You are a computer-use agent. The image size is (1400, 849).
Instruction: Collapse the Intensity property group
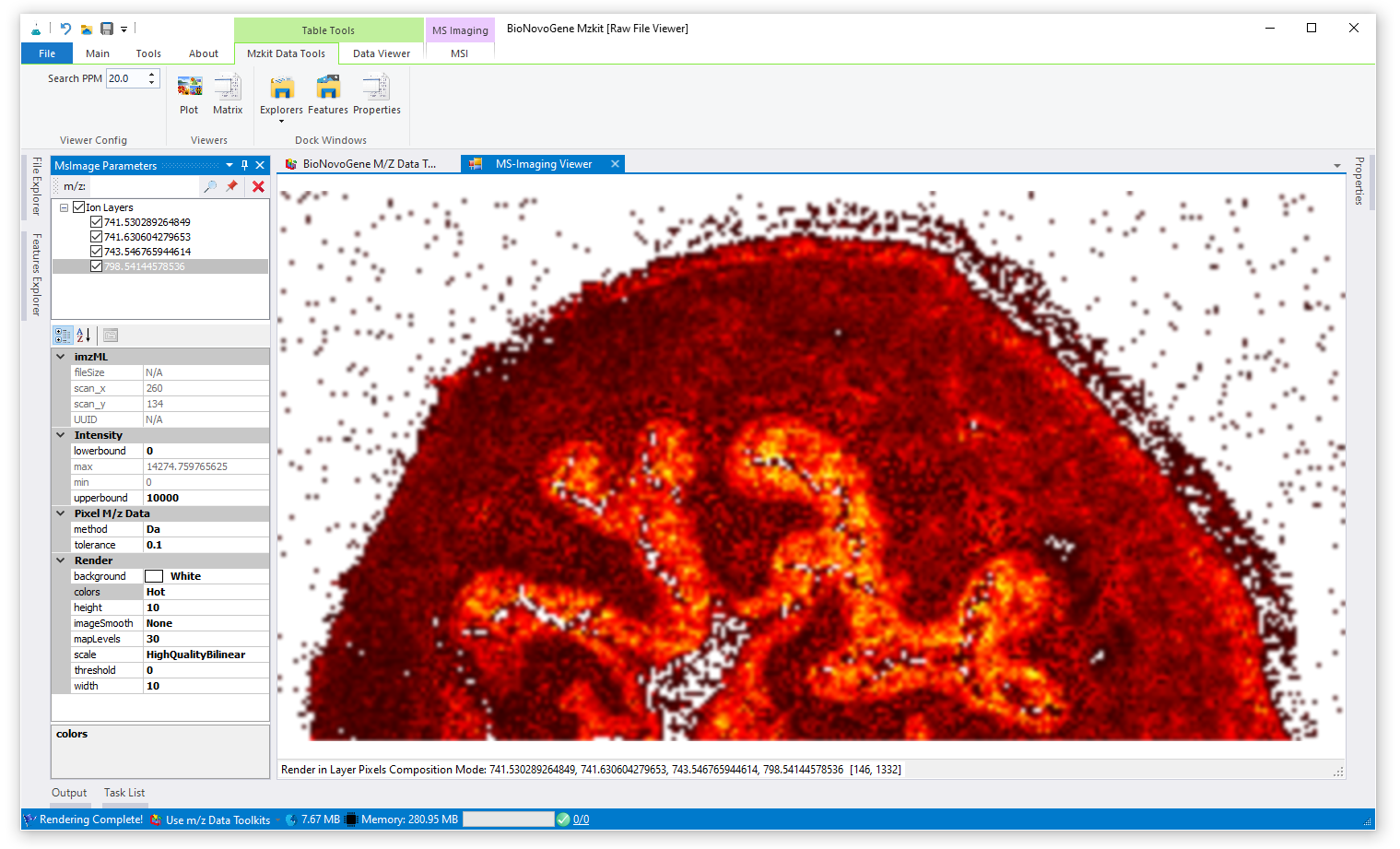(x=61, y=435)
